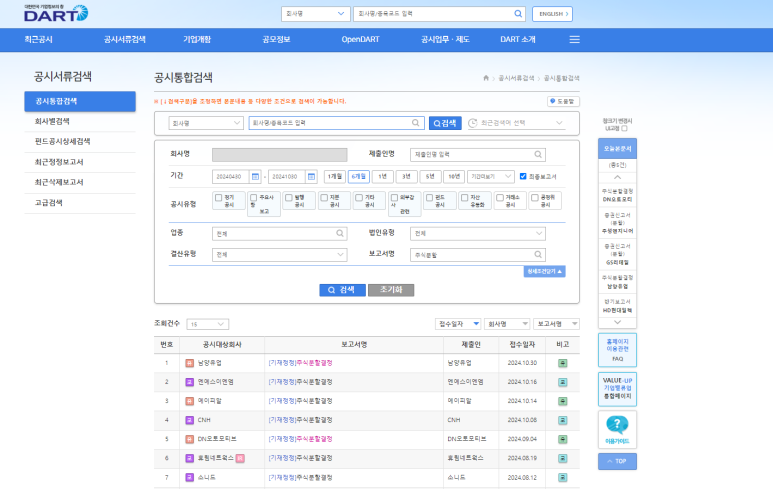Open the 기업개황 navigation menu
The width and height of the screenshot is (773, 489).
(197, 39)
